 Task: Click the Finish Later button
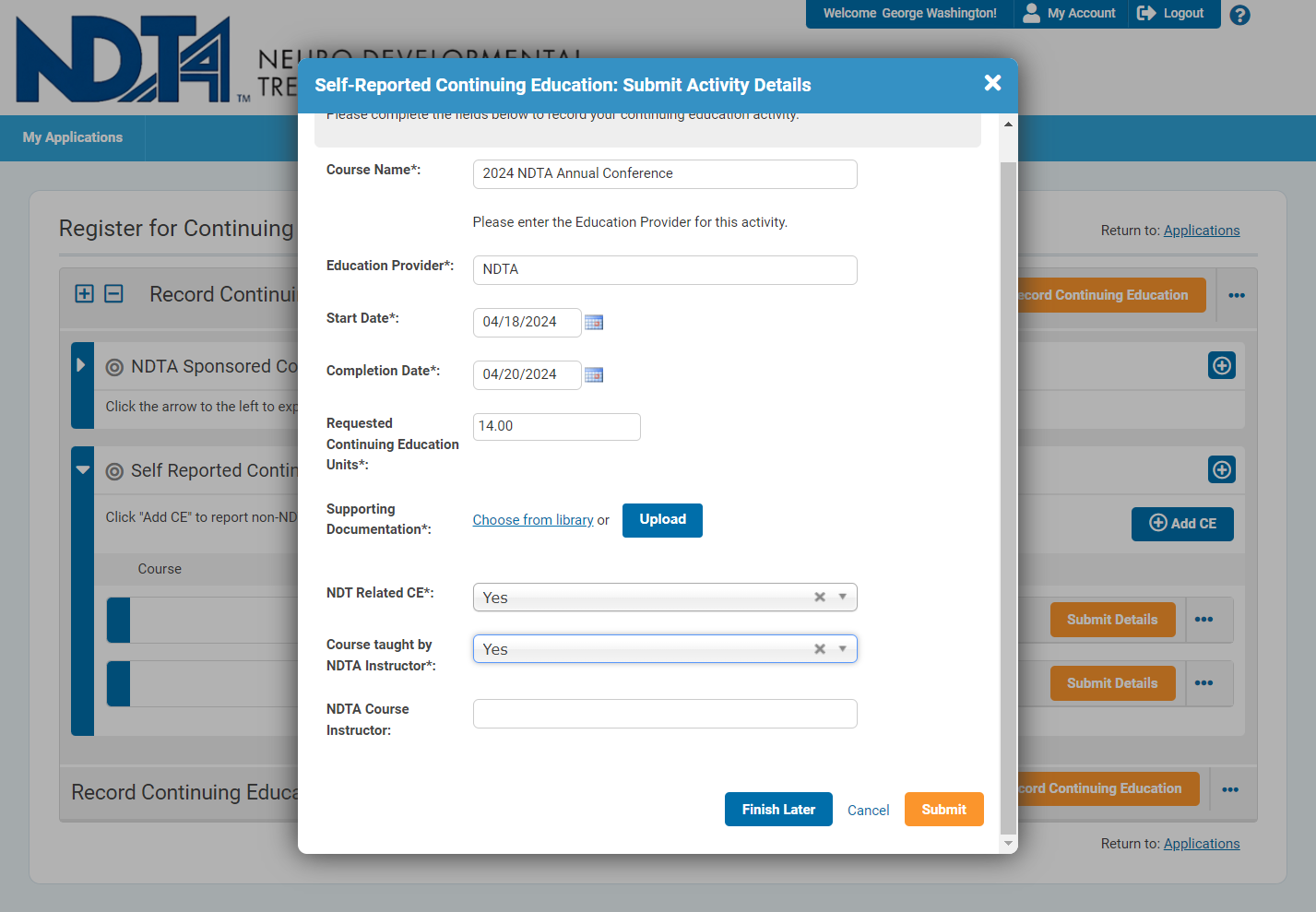[778, 810]
